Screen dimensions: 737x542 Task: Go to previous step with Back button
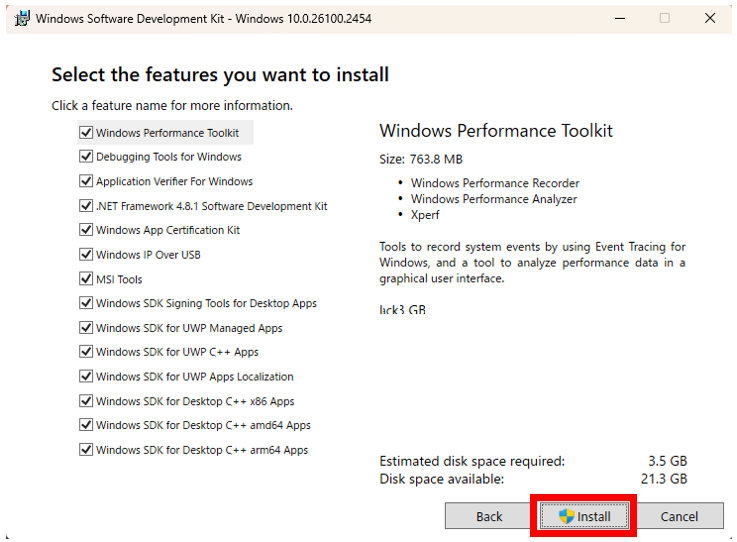489,517
